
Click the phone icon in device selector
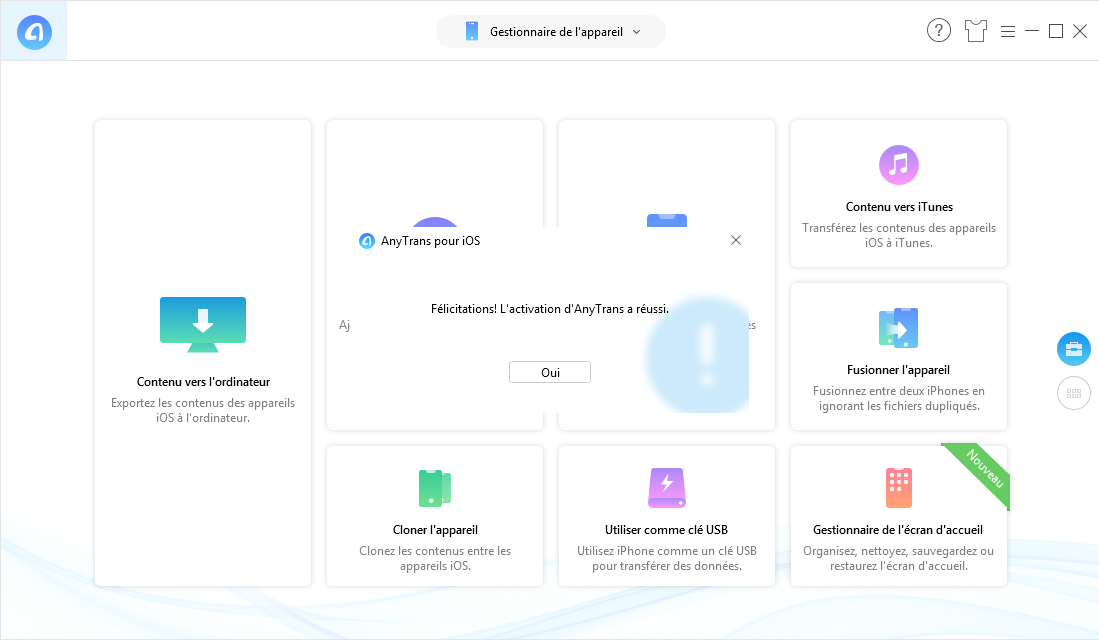click(472, 32)
